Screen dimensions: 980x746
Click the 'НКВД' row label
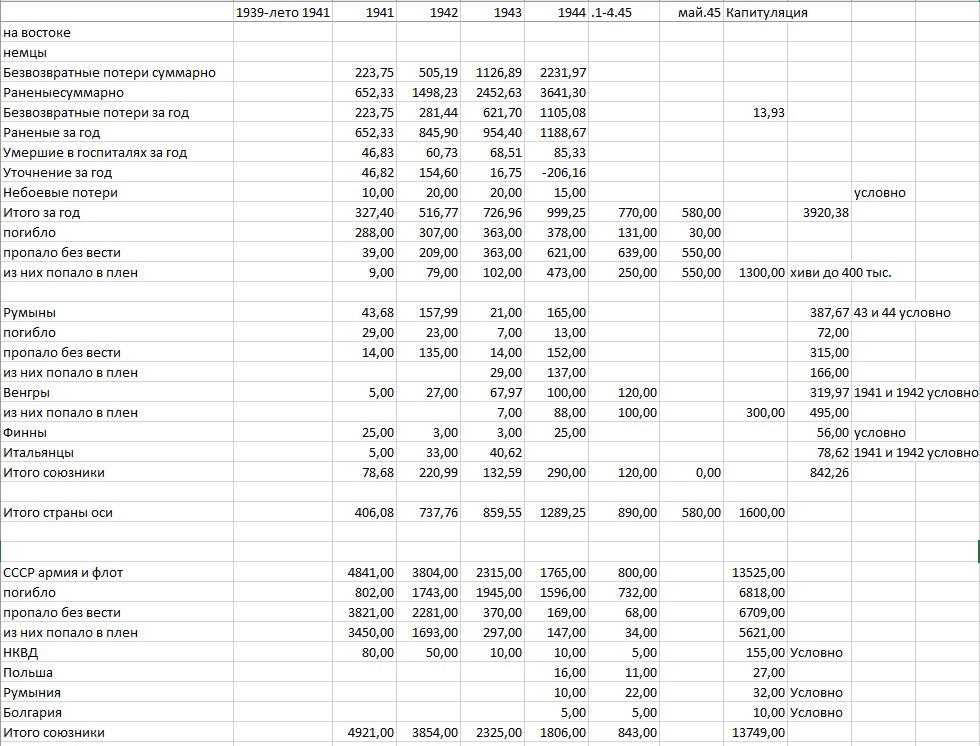coord(118,652)
